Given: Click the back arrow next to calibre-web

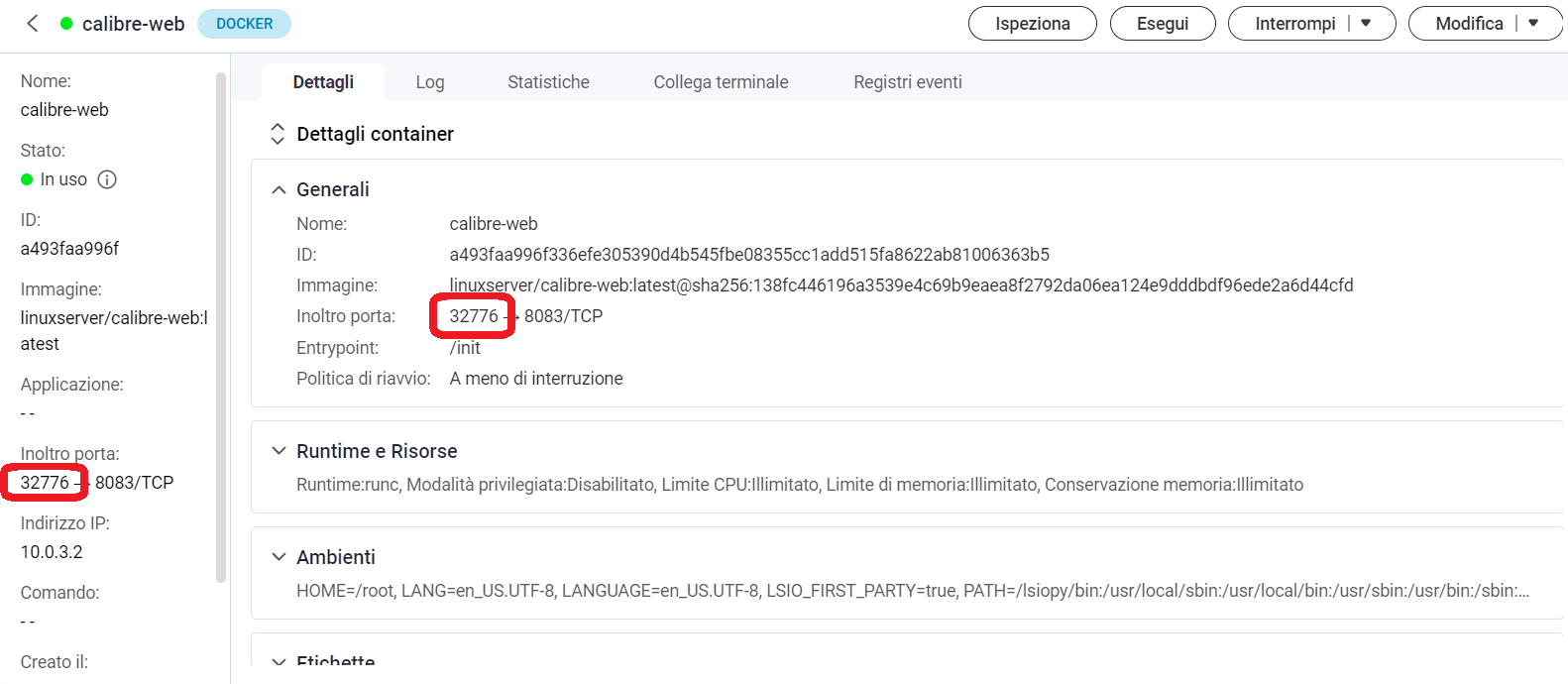Looking at the screenshot, I should [x=33, y=24].
